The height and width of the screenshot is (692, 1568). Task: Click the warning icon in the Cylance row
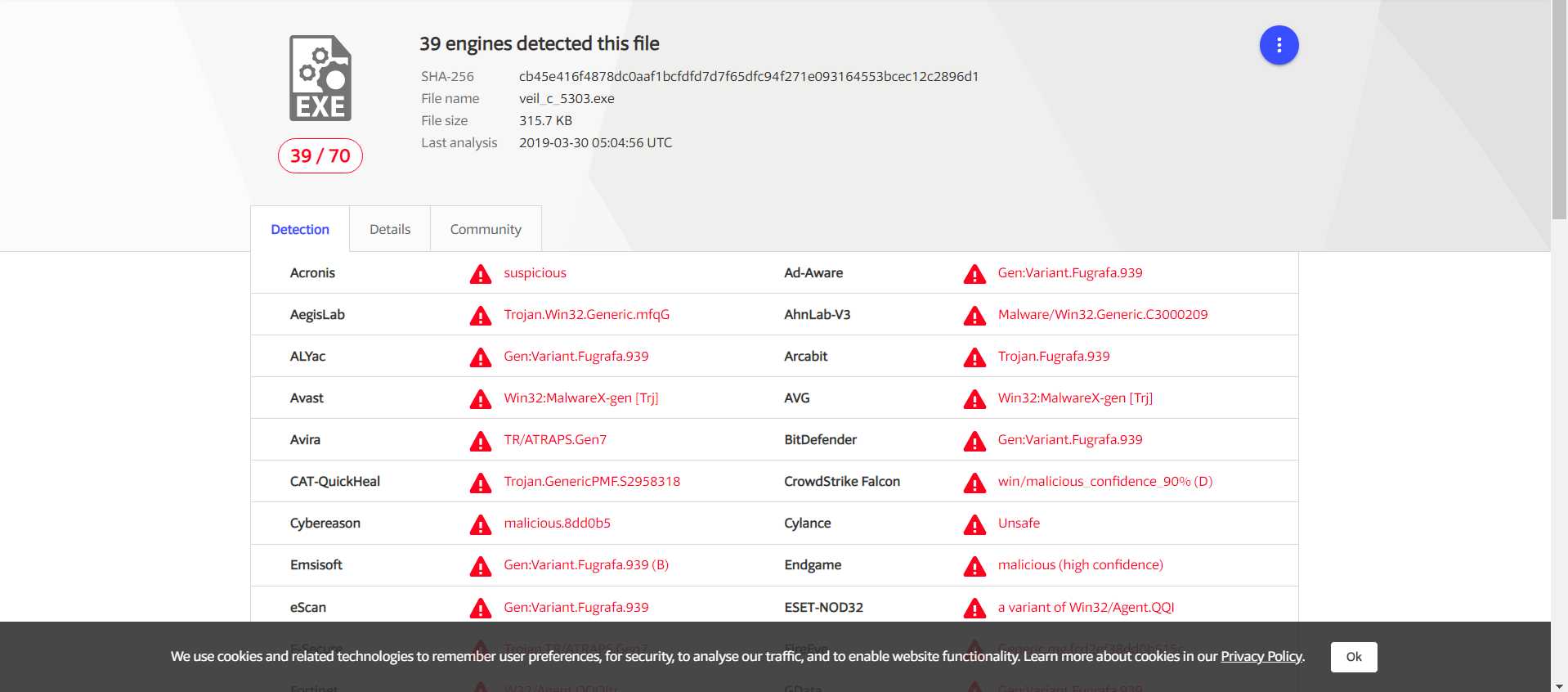[x=974, y=524]
